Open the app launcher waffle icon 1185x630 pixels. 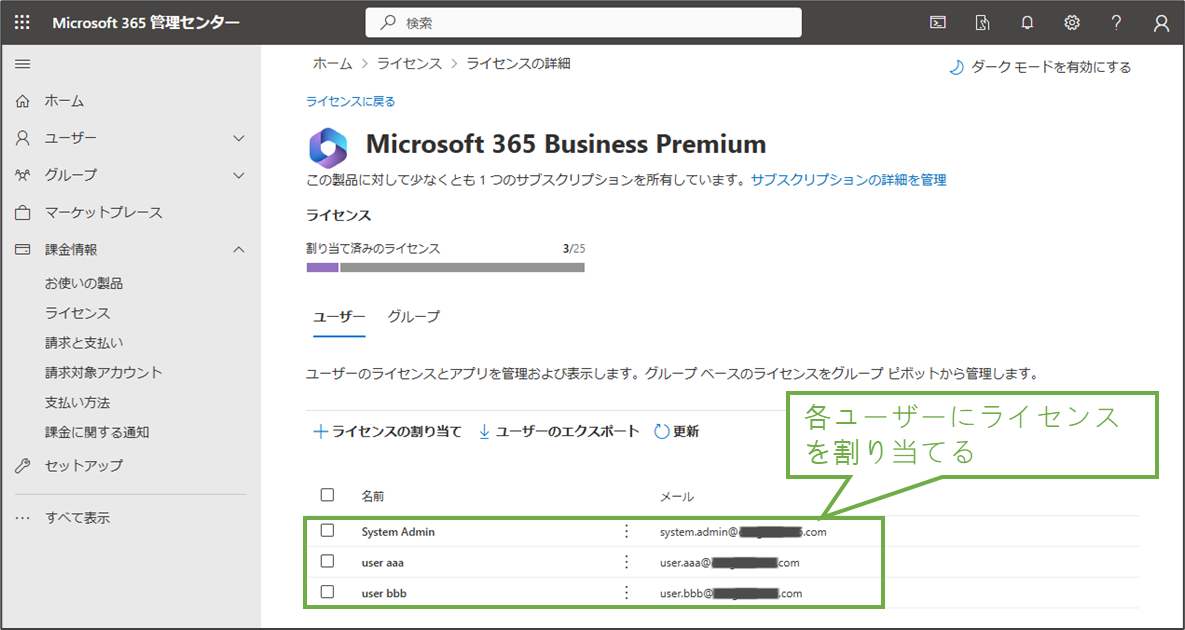point(23,23)
